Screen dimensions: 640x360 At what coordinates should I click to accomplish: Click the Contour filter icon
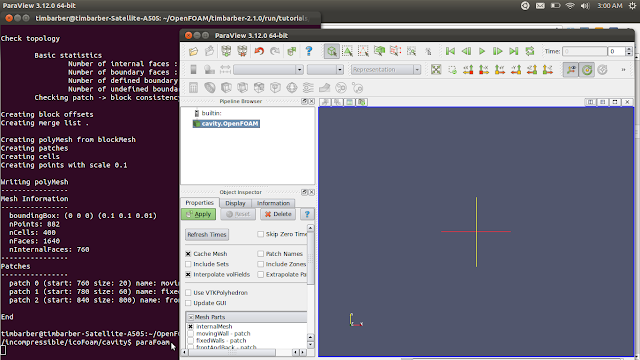(x=210, y=88)
